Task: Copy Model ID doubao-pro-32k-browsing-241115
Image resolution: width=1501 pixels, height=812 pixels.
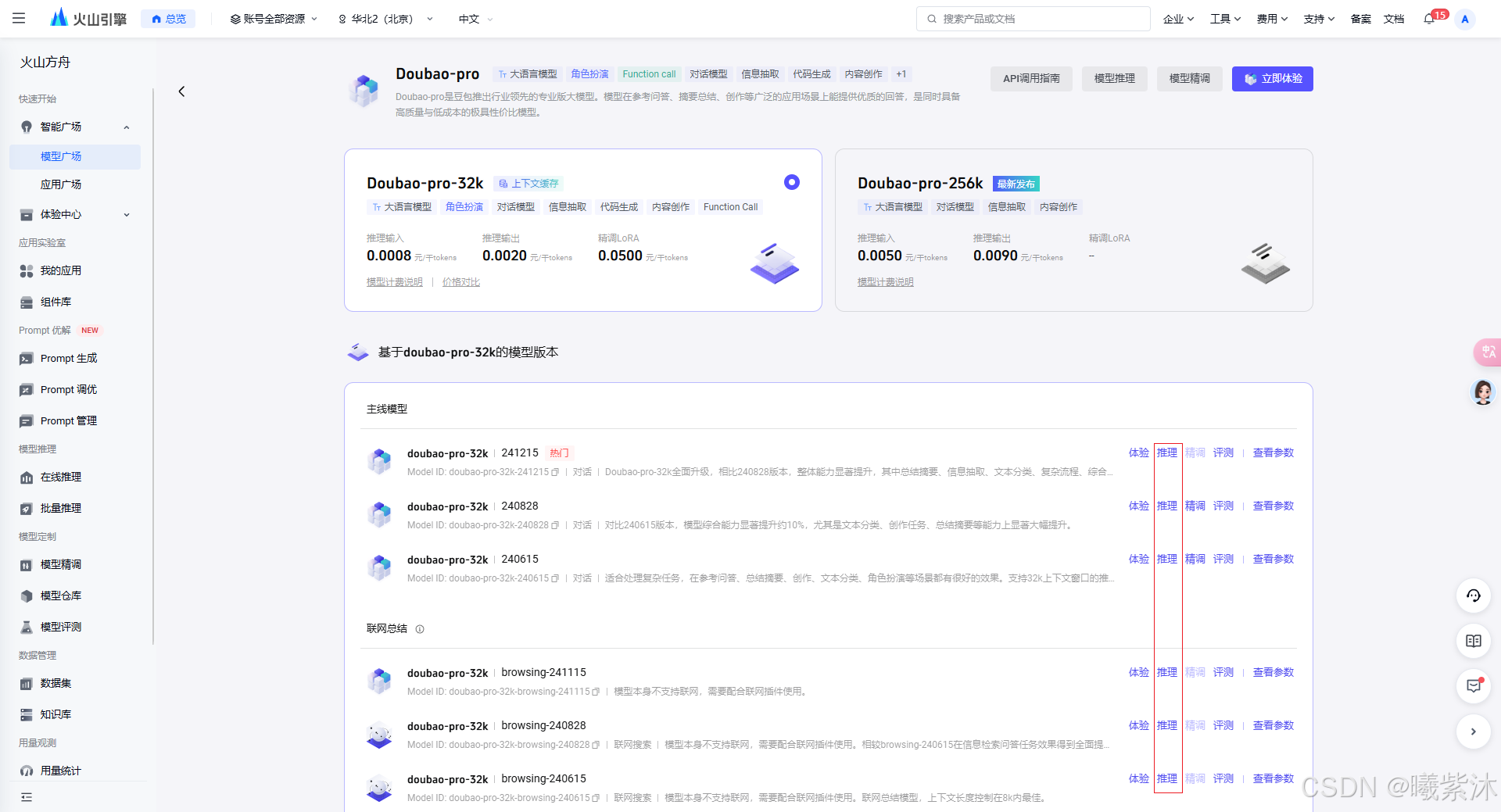Action: (x=596, y=692)
